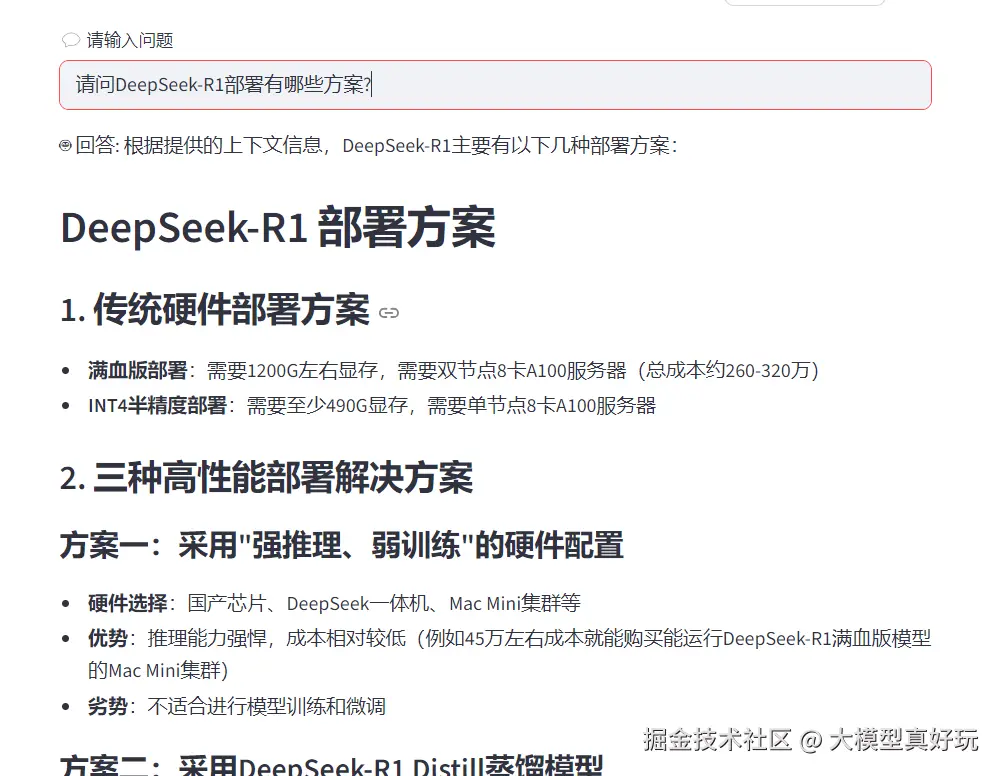Click the anchor link icon beside 传统硬件部署方案
The image size is (1001, 776).
389,313
